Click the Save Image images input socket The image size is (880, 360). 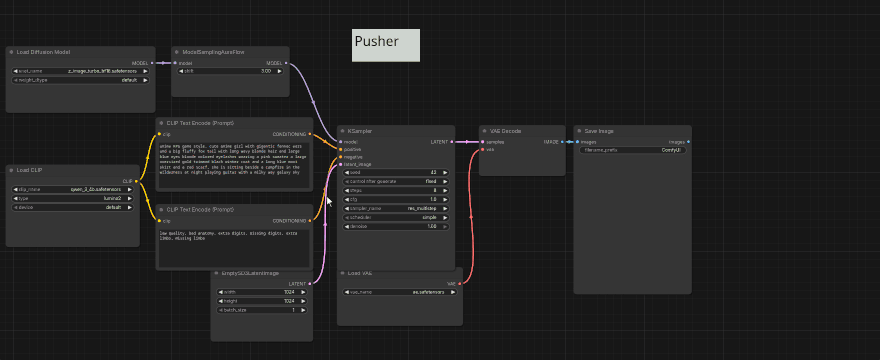pos(577,142)
